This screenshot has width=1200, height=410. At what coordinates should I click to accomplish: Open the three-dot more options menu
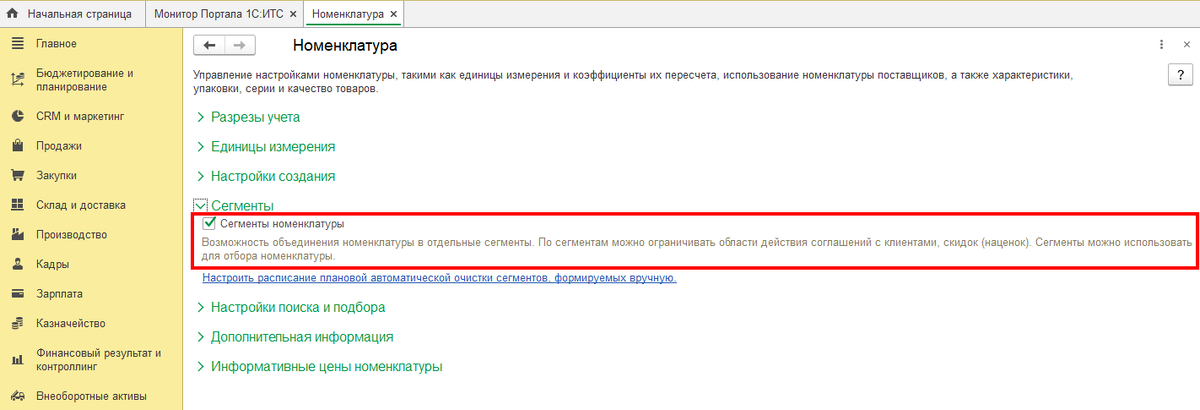1161,45
